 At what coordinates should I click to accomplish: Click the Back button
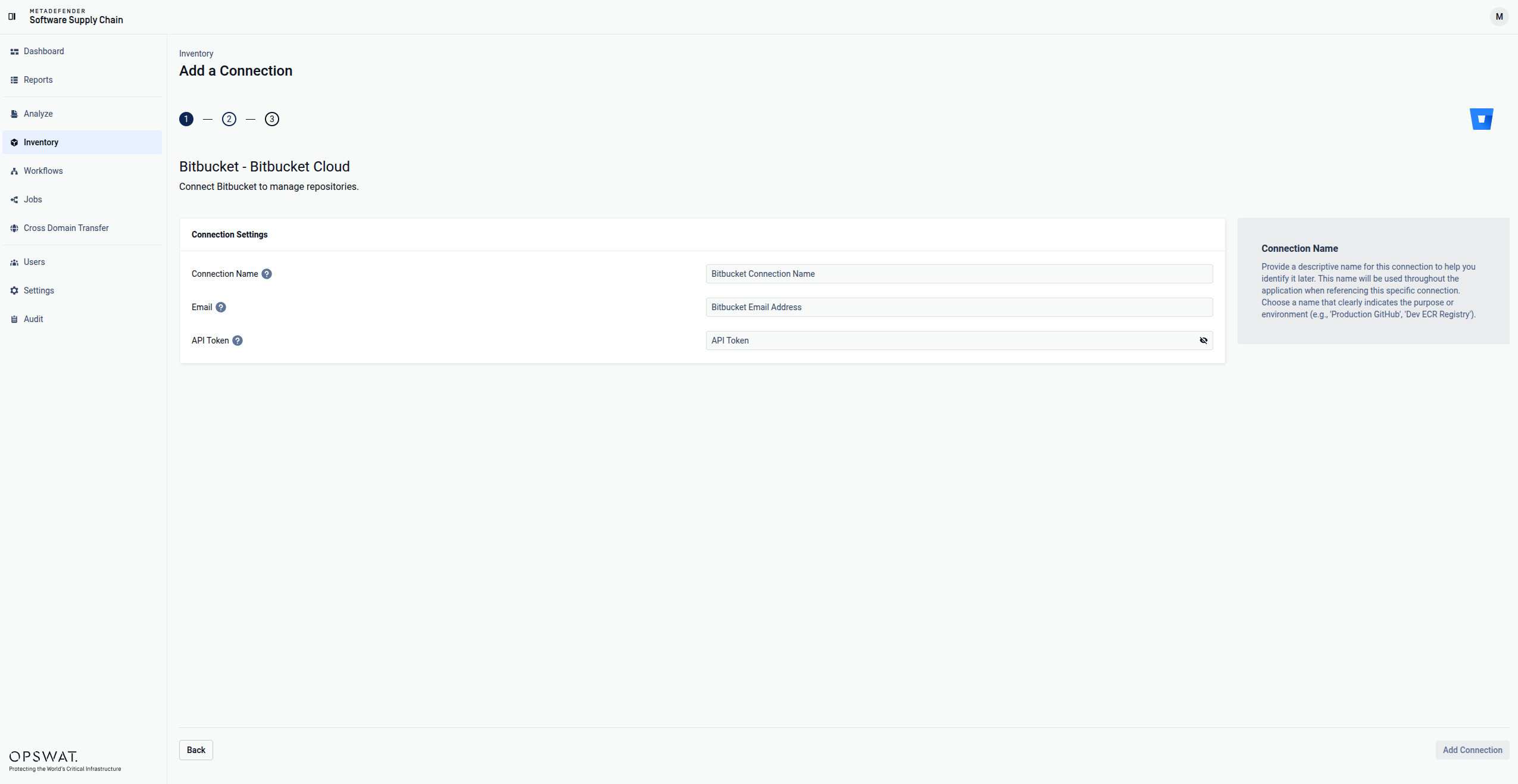point(196,750)
